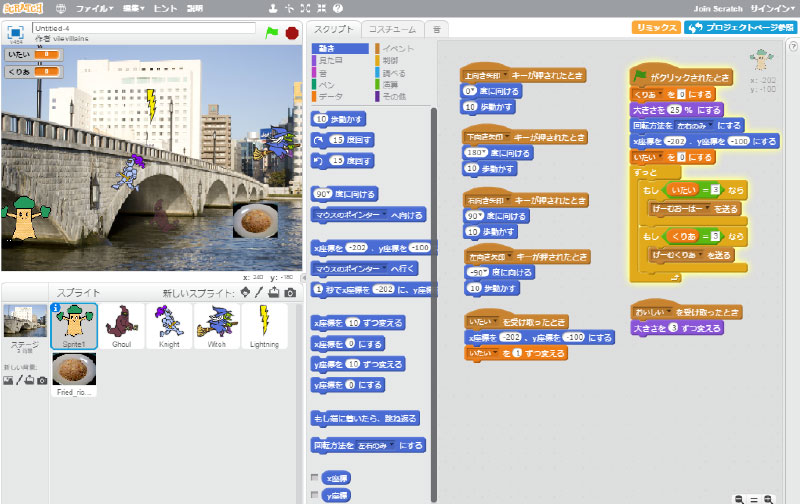Screen dimensions: 800x504
Task: Toggle the x座標 reporter checkbox
Action: coord(314,477)
